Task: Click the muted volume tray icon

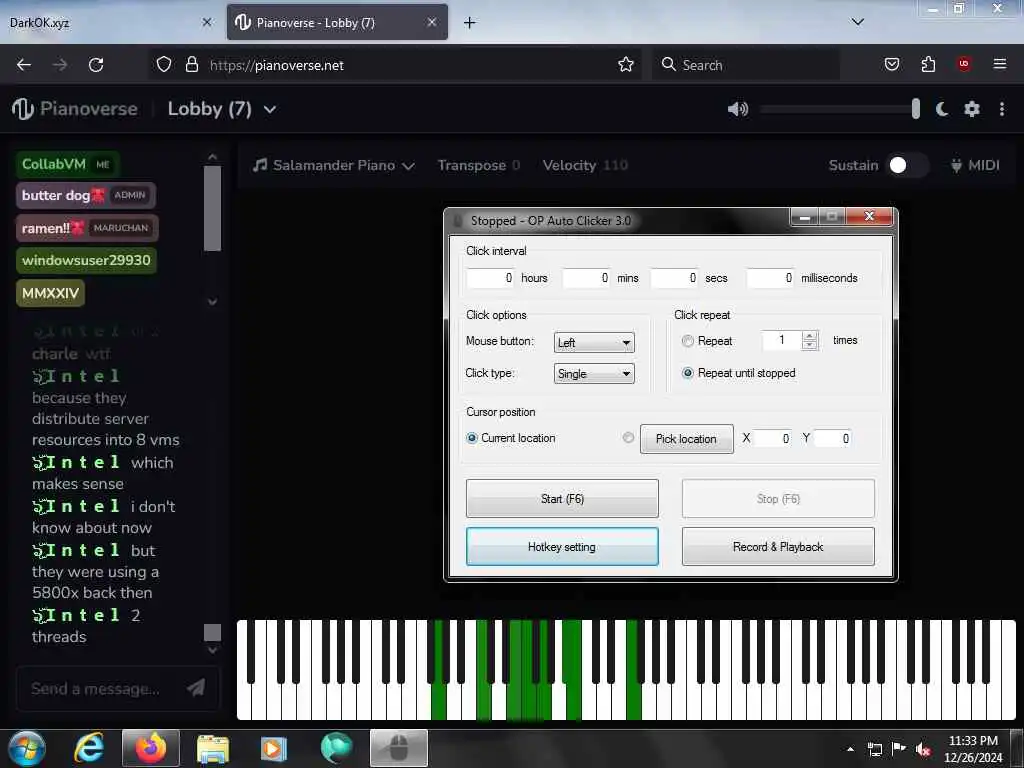Action: click(923, 749)
